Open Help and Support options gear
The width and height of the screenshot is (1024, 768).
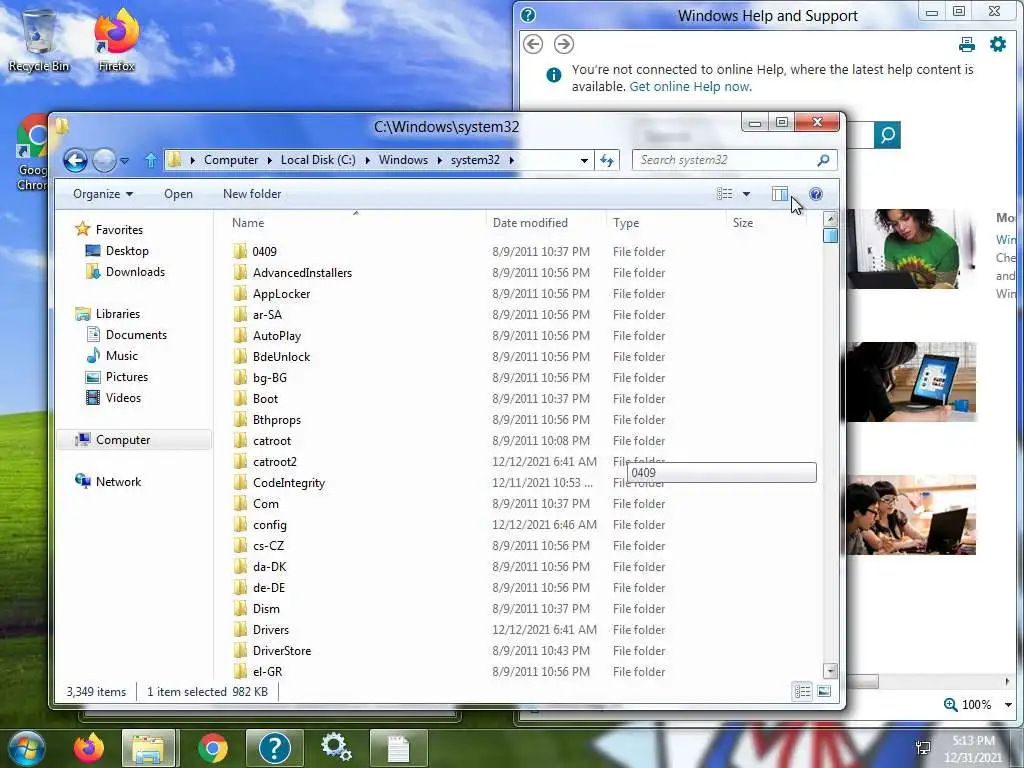[998, 44]
